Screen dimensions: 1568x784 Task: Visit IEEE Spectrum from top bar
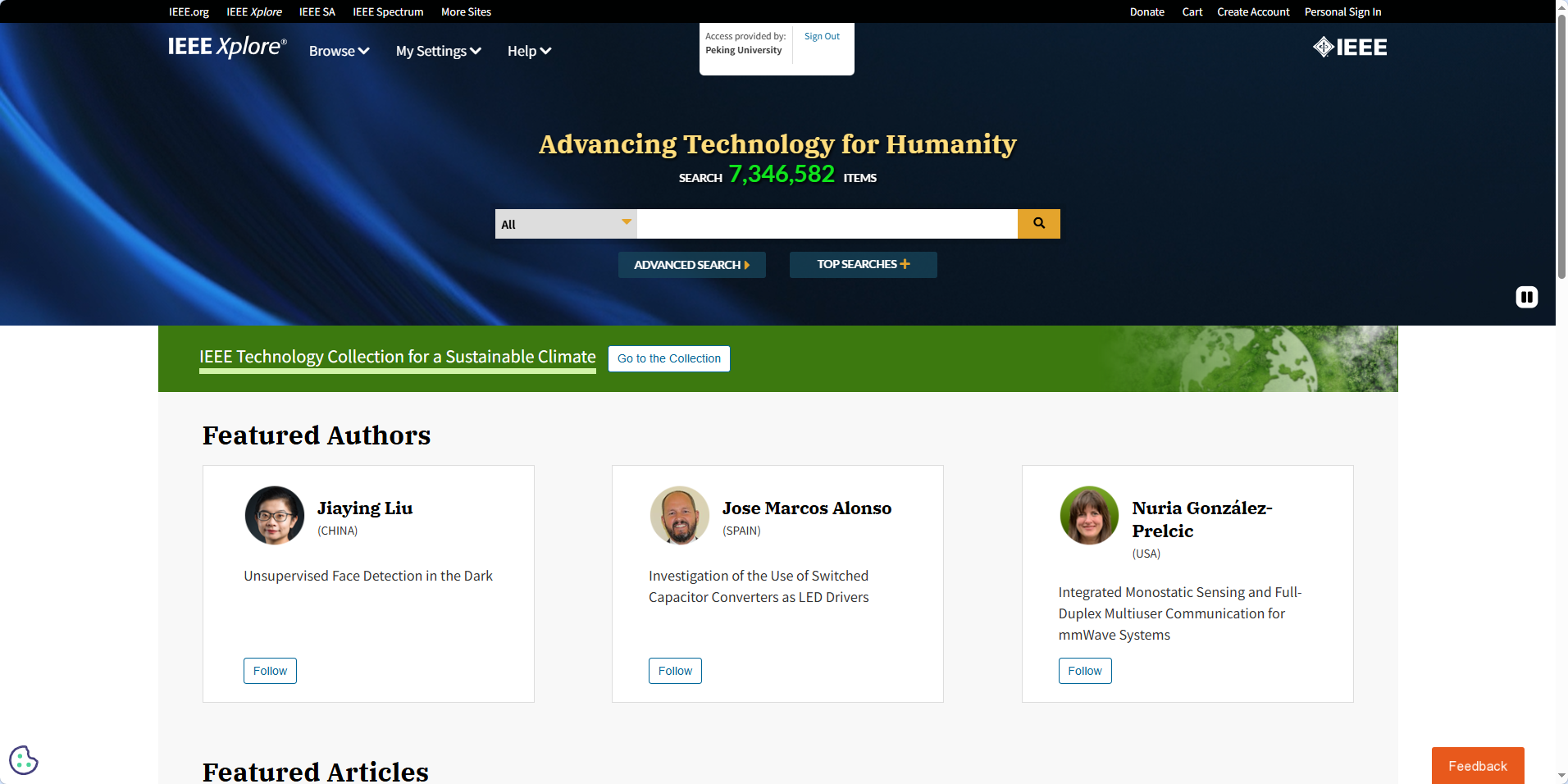pyautogui.click(x=388, y=11)
